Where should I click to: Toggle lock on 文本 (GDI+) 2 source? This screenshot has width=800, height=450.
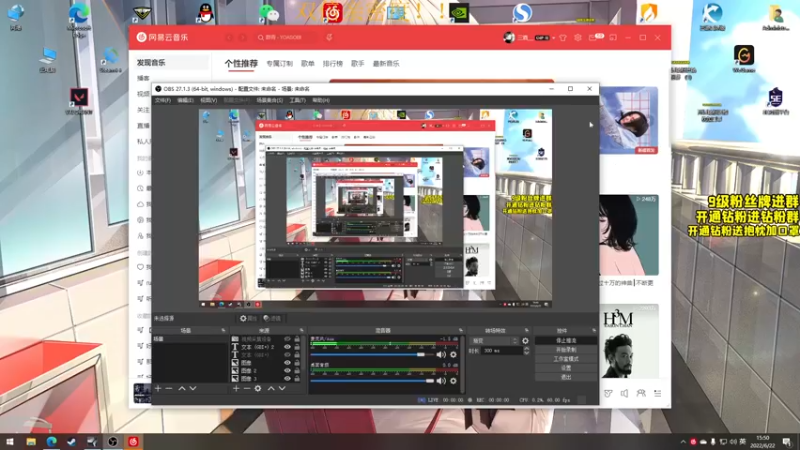(x=297, y=347)
